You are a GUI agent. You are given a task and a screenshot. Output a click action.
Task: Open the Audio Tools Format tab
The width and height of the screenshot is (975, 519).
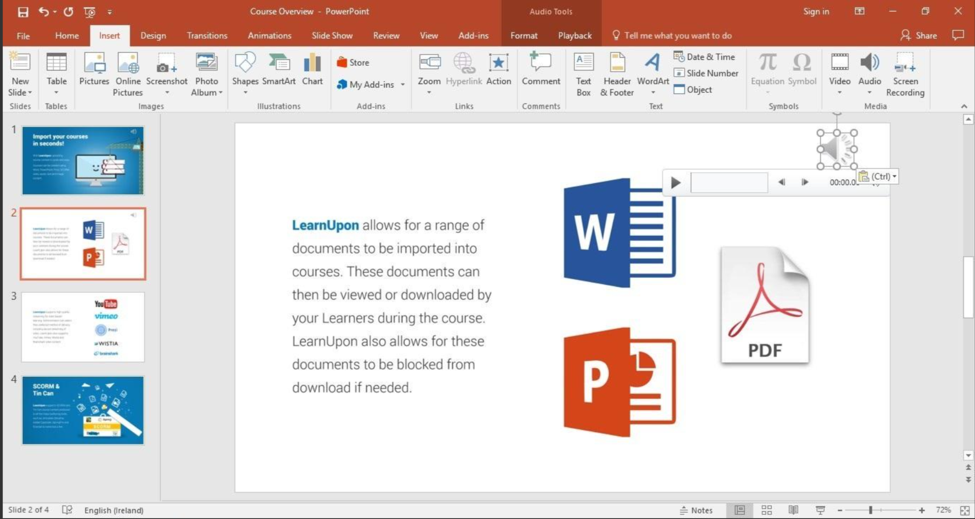click(524, 35)
